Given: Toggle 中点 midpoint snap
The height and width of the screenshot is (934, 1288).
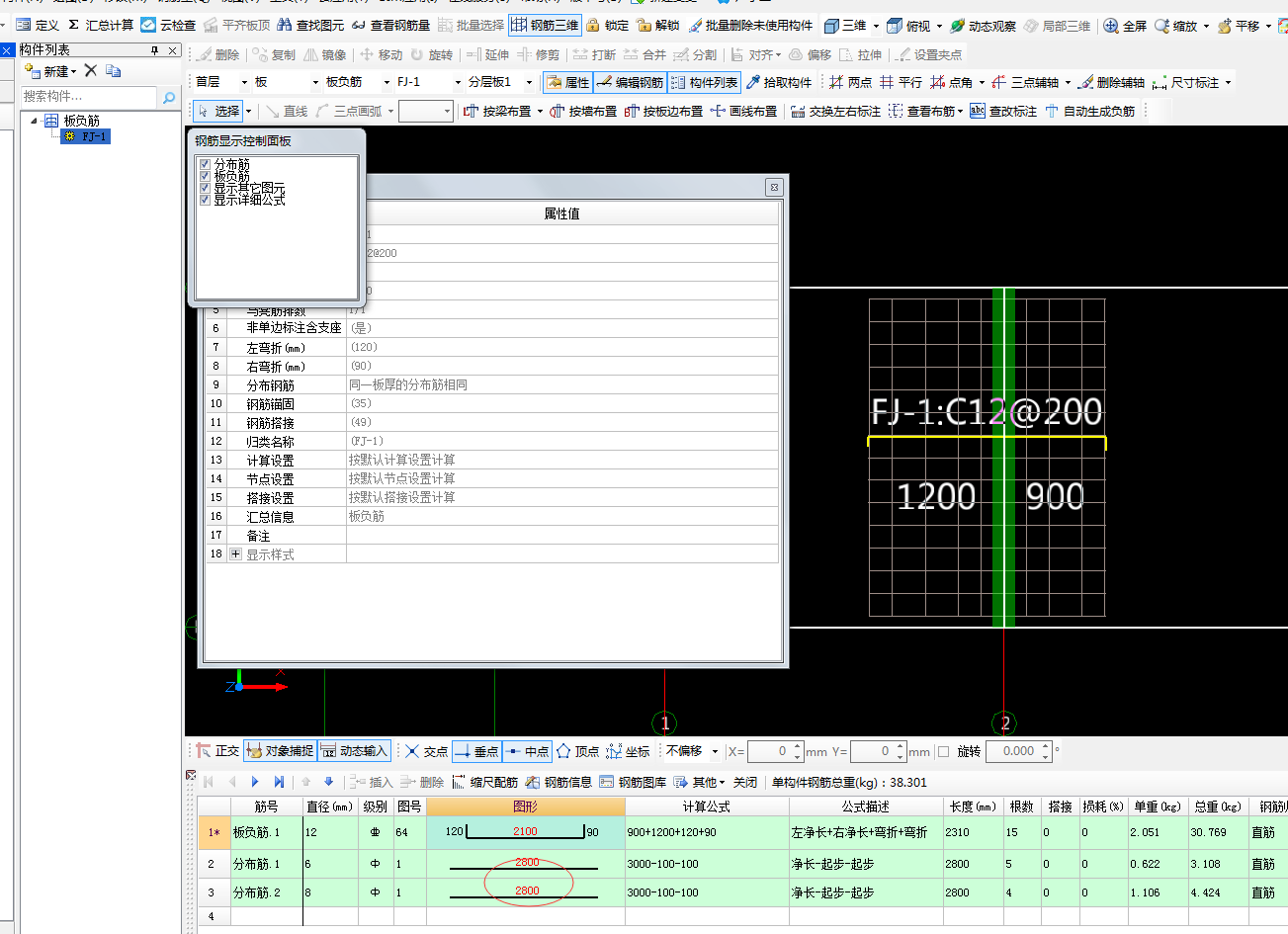Looking at the screenshot, I should (527, 751).
